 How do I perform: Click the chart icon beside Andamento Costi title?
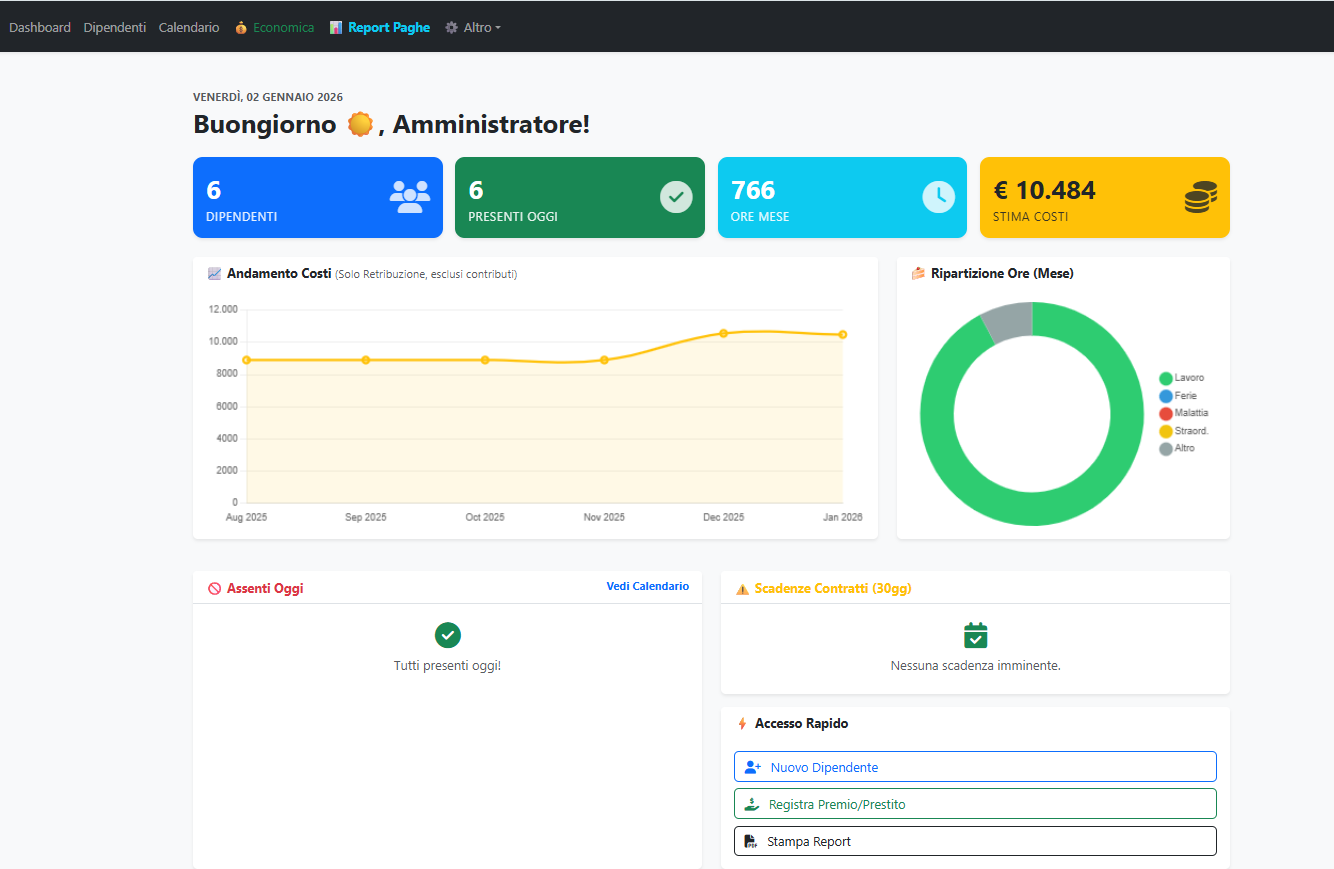214,273
